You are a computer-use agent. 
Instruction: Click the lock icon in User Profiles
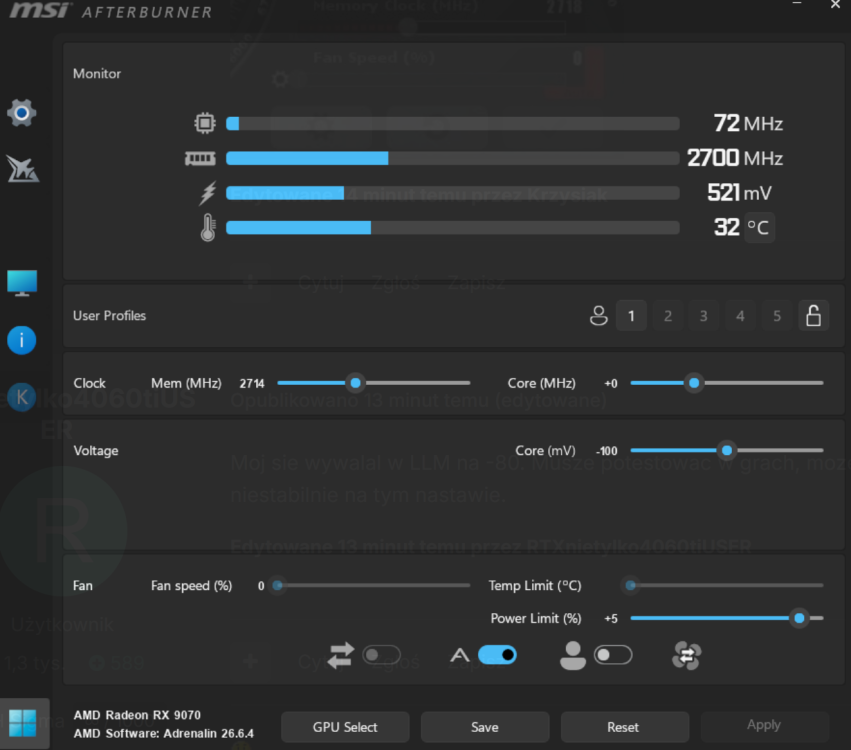pyautogui.click(x=813, y=315)
